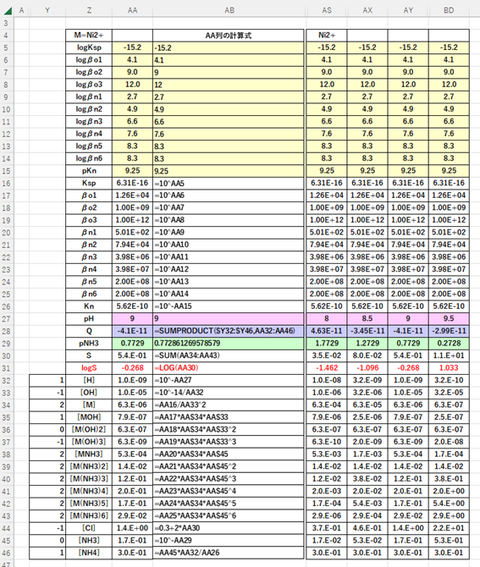Click the [M(NH3)6] label cell
This screenshot has height=567, width=480.
coord(89,516)
